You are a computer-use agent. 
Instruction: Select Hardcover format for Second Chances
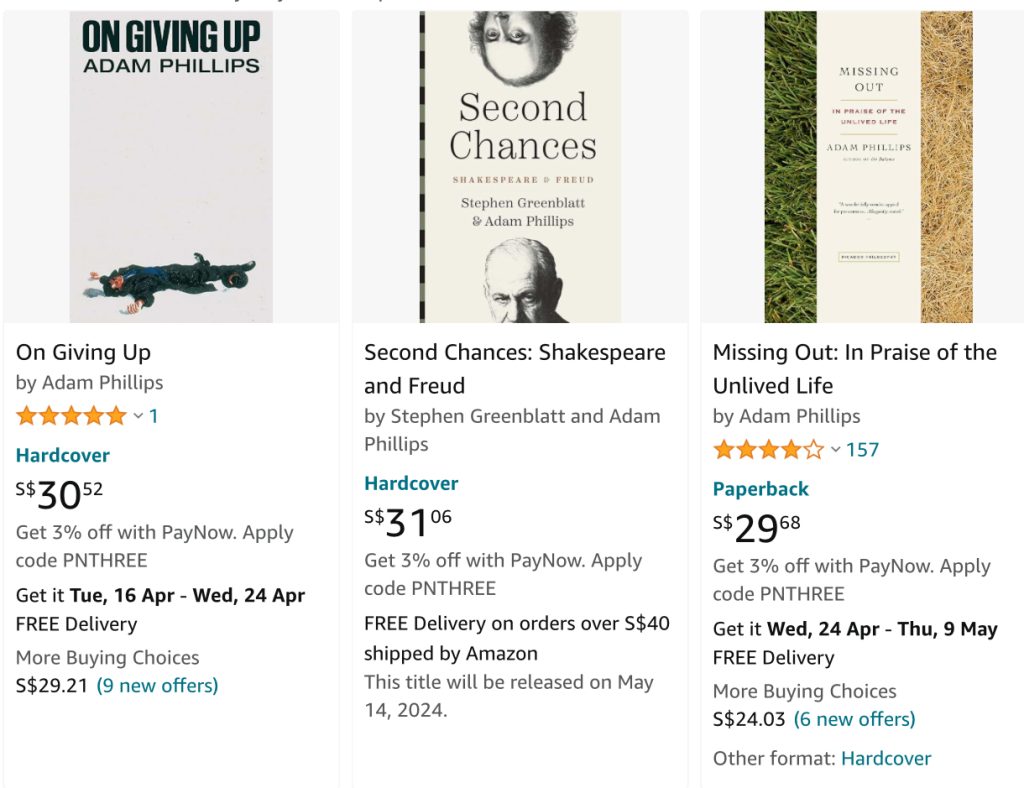[x=411, y=483]
